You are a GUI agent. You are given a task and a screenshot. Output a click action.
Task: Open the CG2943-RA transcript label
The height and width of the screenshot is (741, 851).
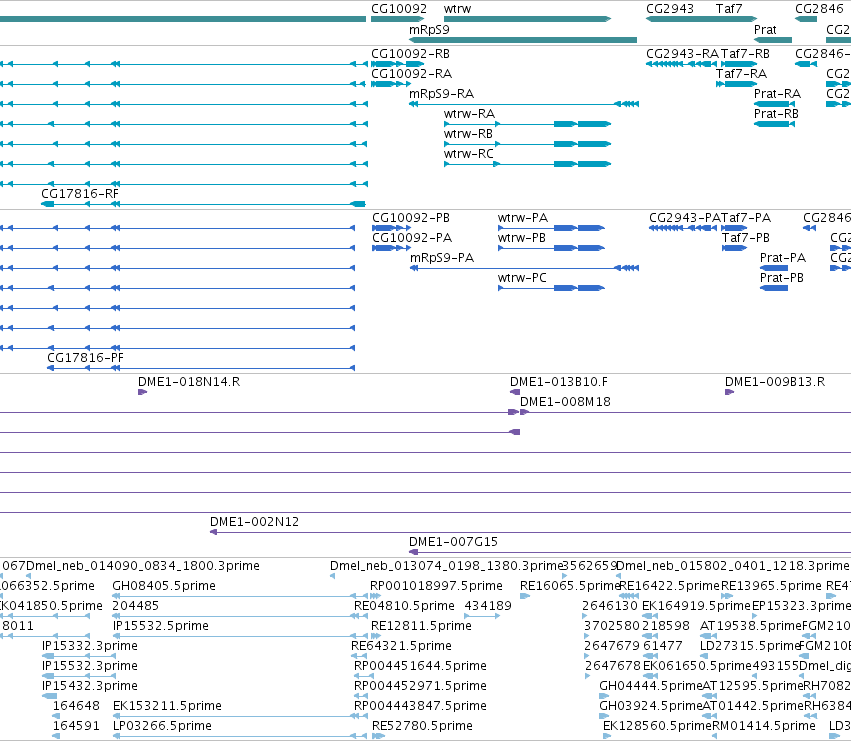pos(682,54)
